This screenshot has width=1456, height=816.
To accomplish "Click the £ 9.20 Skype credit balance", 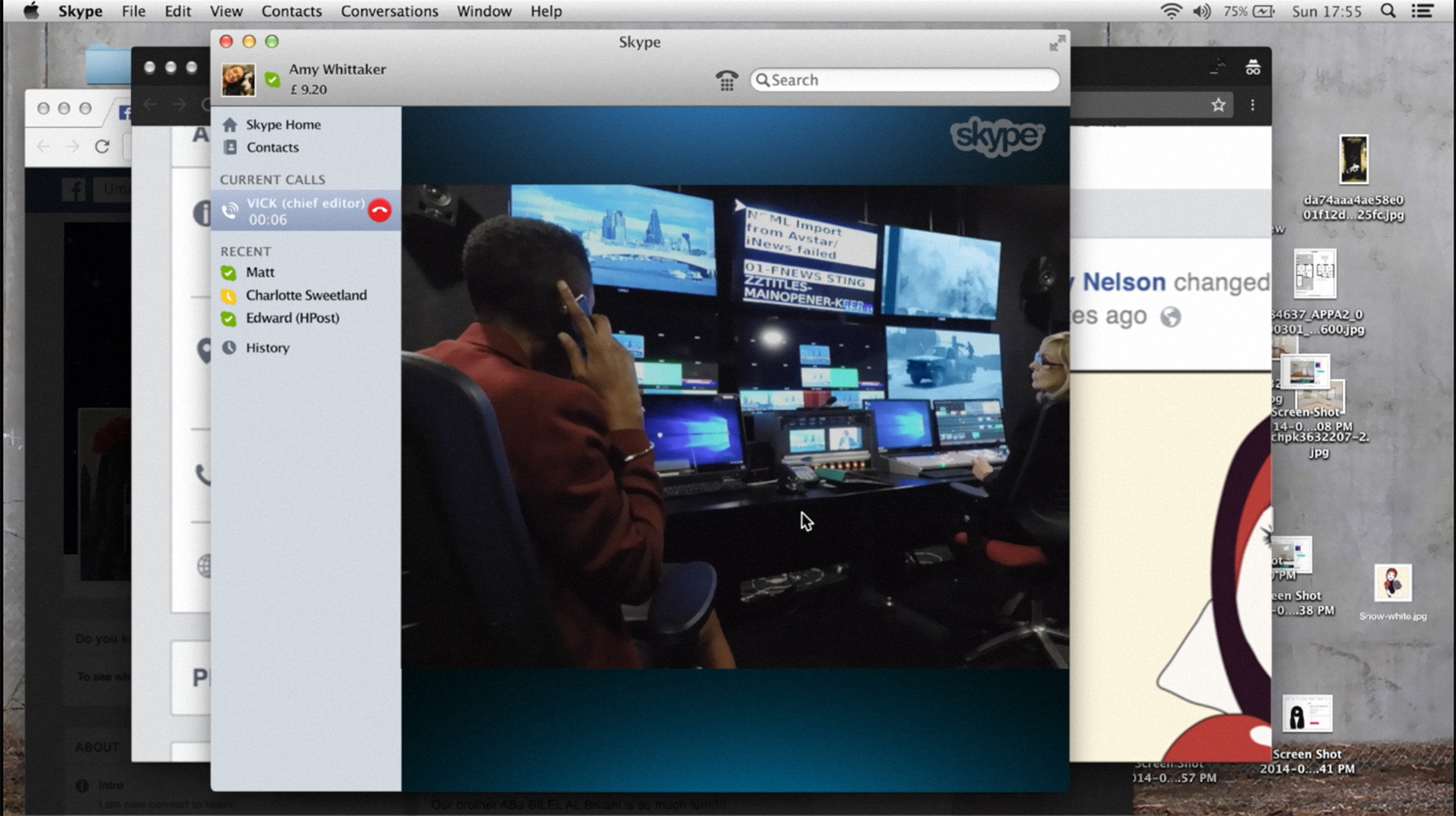I will pos(308,89).
